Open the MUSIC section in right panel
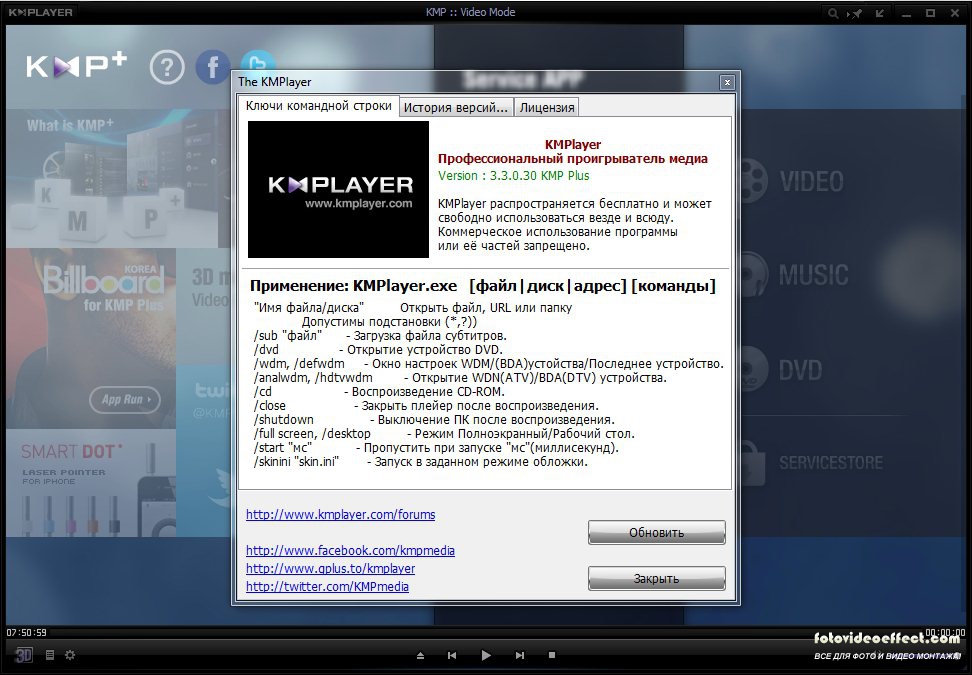Viewport: 972px width, 675px height. coord(814,275)
